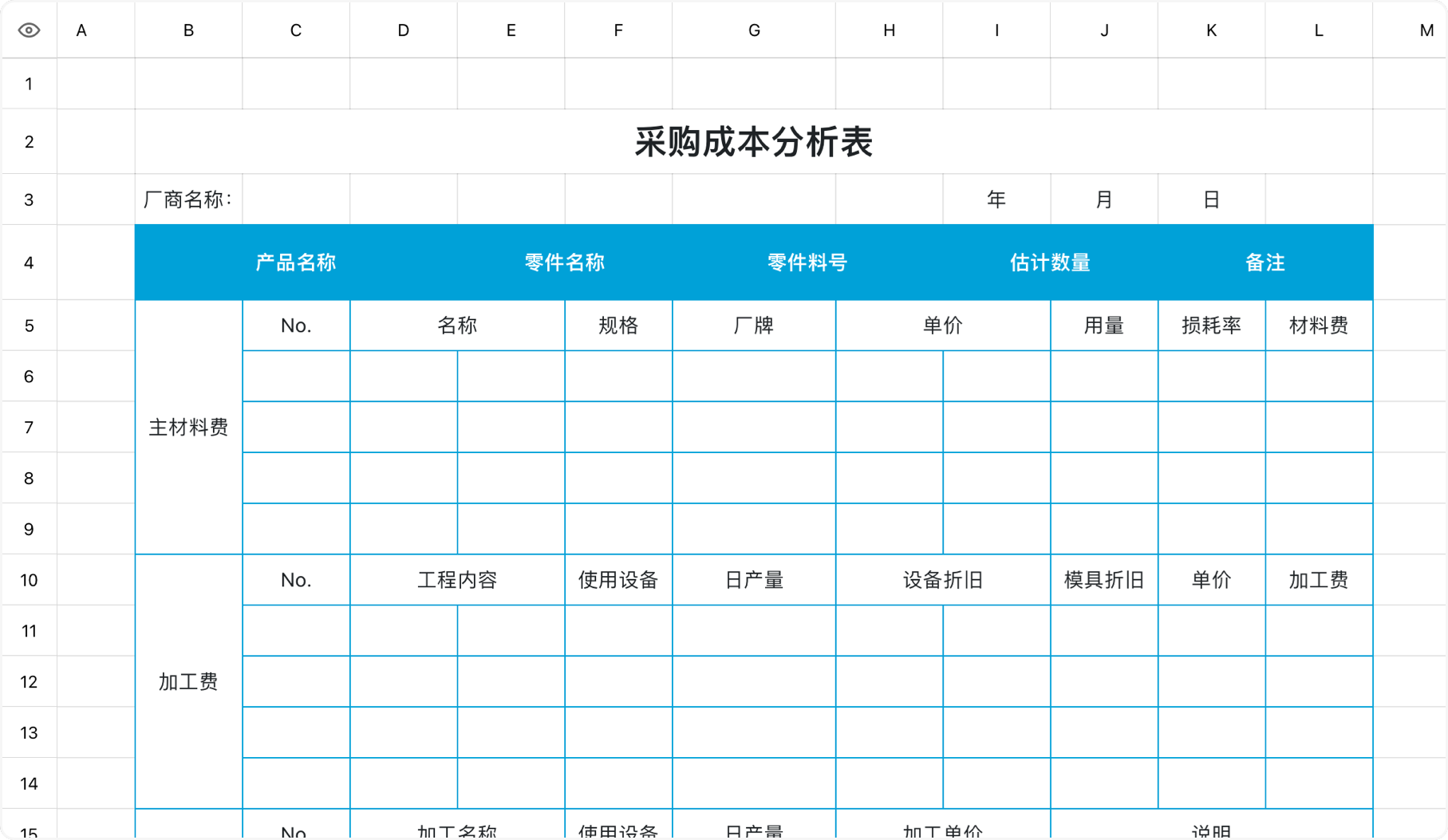1448x840 pixels.
Task: Click the 月 cell
Action: tap(1104, 199)
